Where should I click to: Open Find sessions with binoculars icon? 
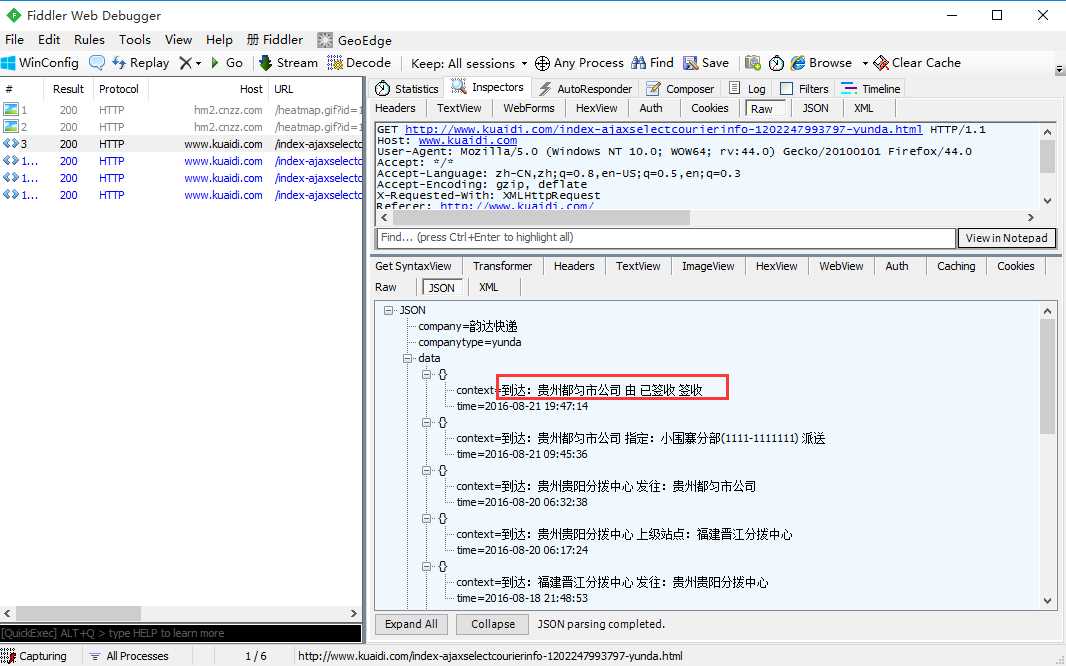click(653, 63)
